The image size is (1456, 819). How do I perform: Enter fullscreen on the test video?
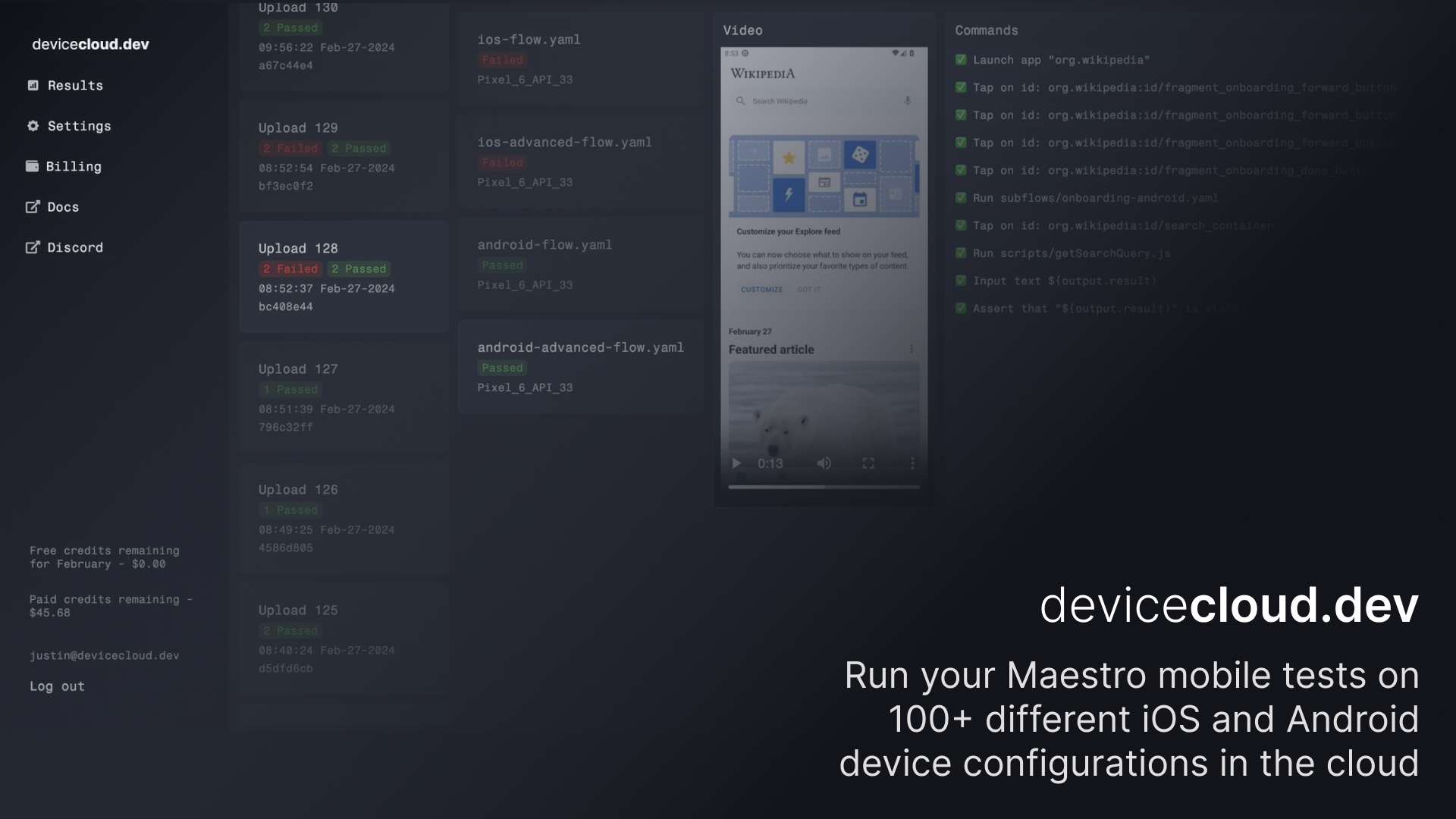(869, 463)
